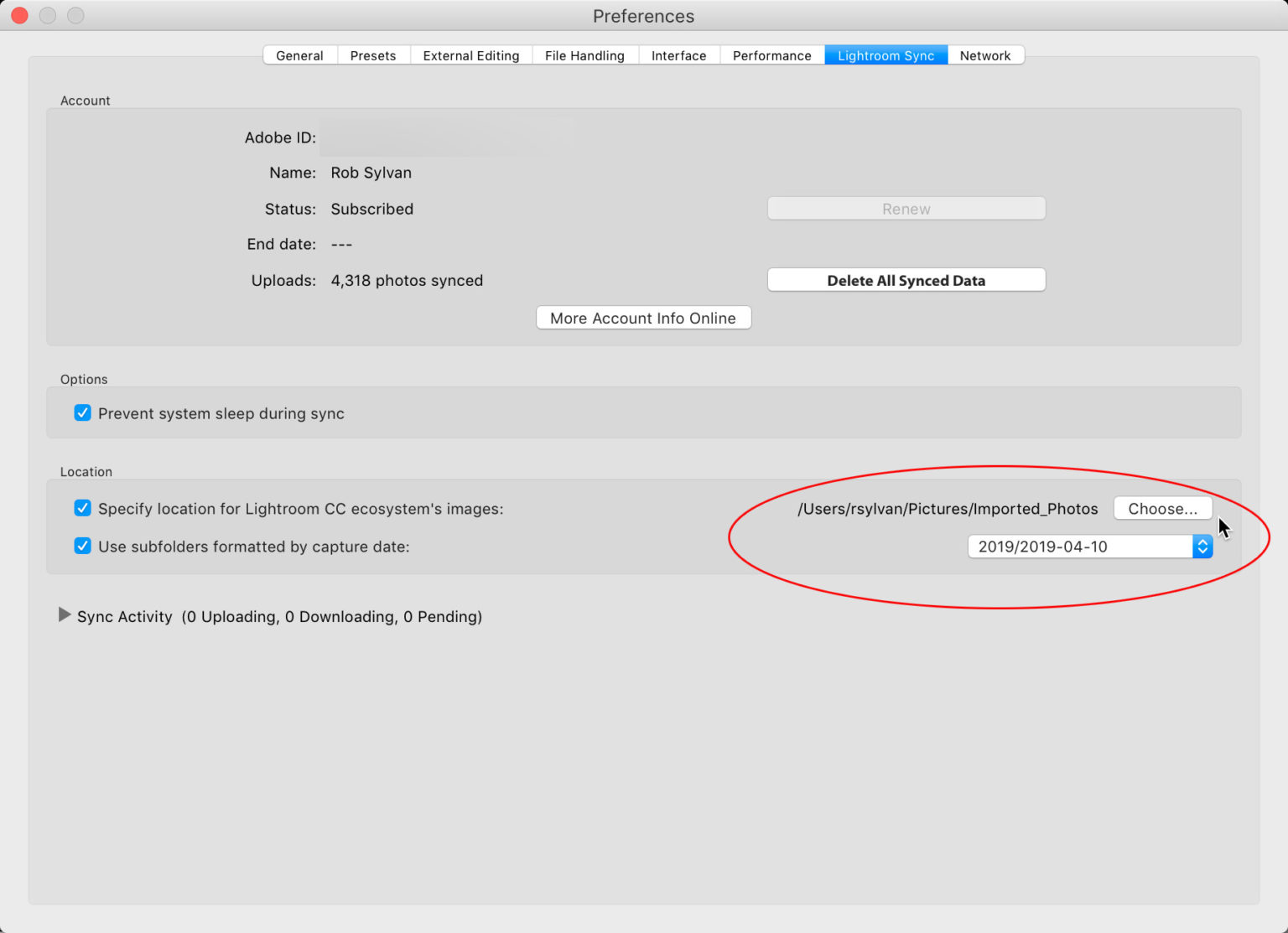The height and width of the screenshot is (933, 1288).
Task: Select the Lightroom Sync tab
Action: click(x=885, y=55)
